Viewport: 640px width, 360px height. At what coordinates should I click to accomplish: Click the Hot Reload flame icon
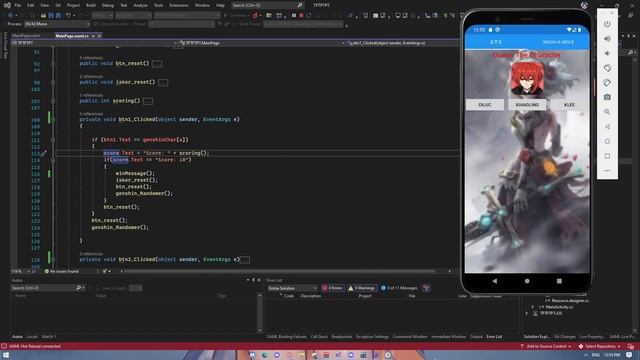click(255, 16)
